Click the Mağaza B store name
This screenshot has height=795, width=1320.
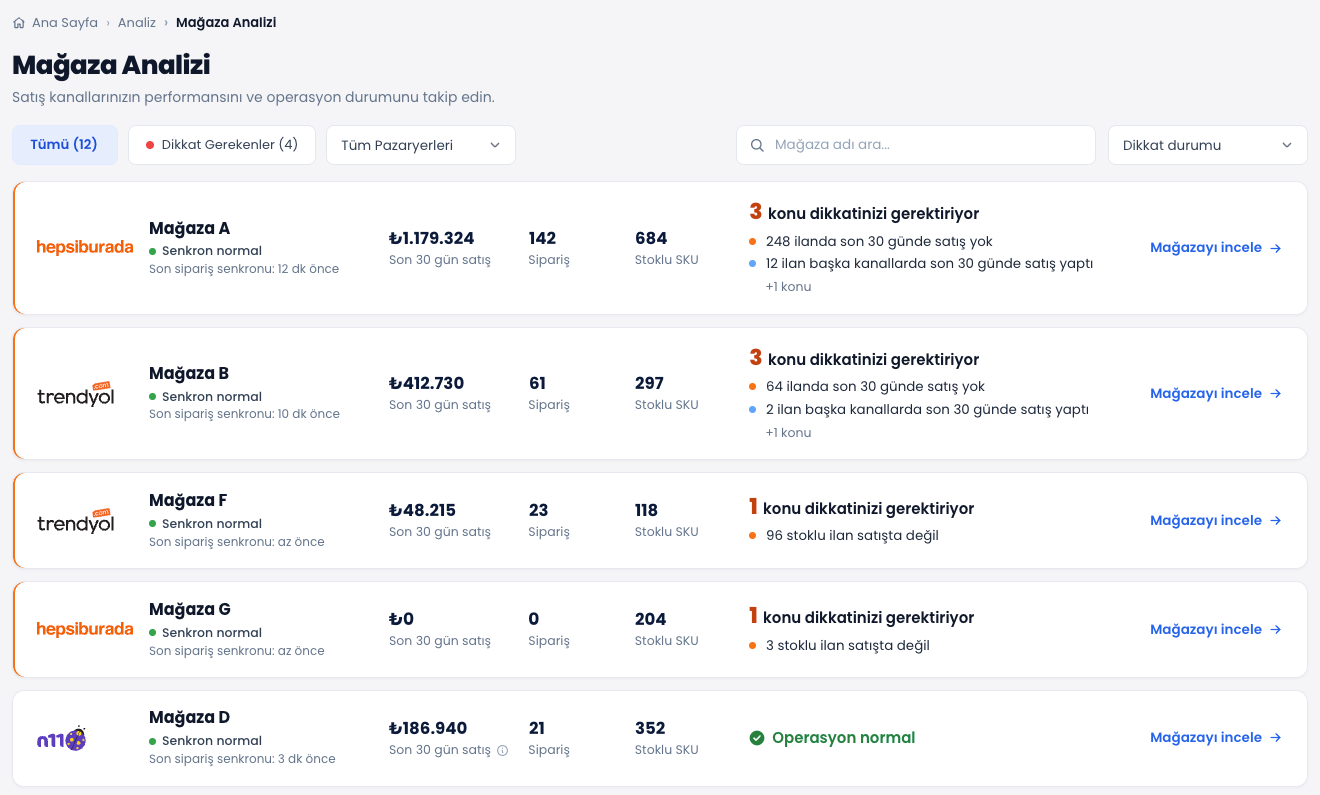coord(189,373)
